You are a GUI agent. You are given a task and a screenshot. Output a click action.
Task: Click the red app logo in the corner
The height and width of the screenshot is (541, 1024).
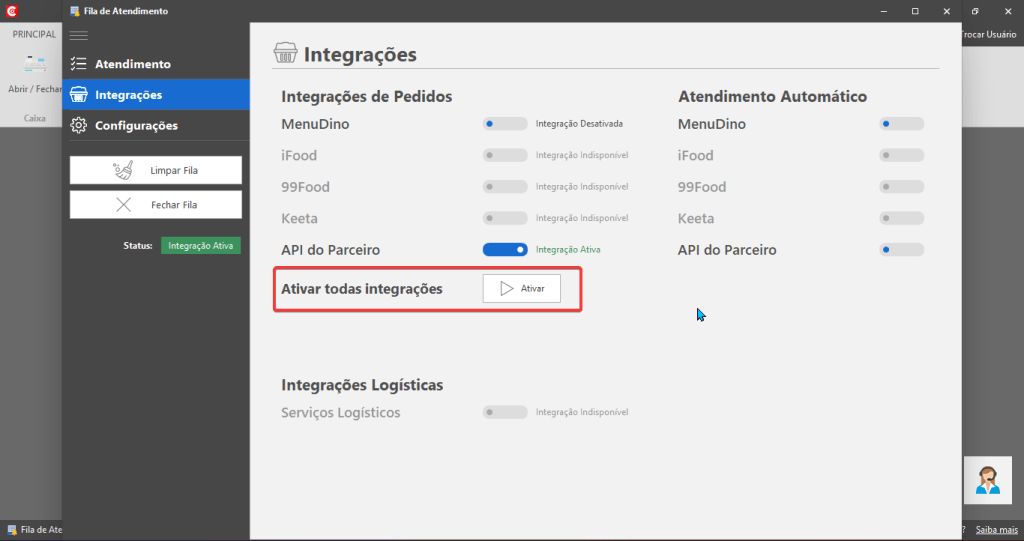click(12, 11)
